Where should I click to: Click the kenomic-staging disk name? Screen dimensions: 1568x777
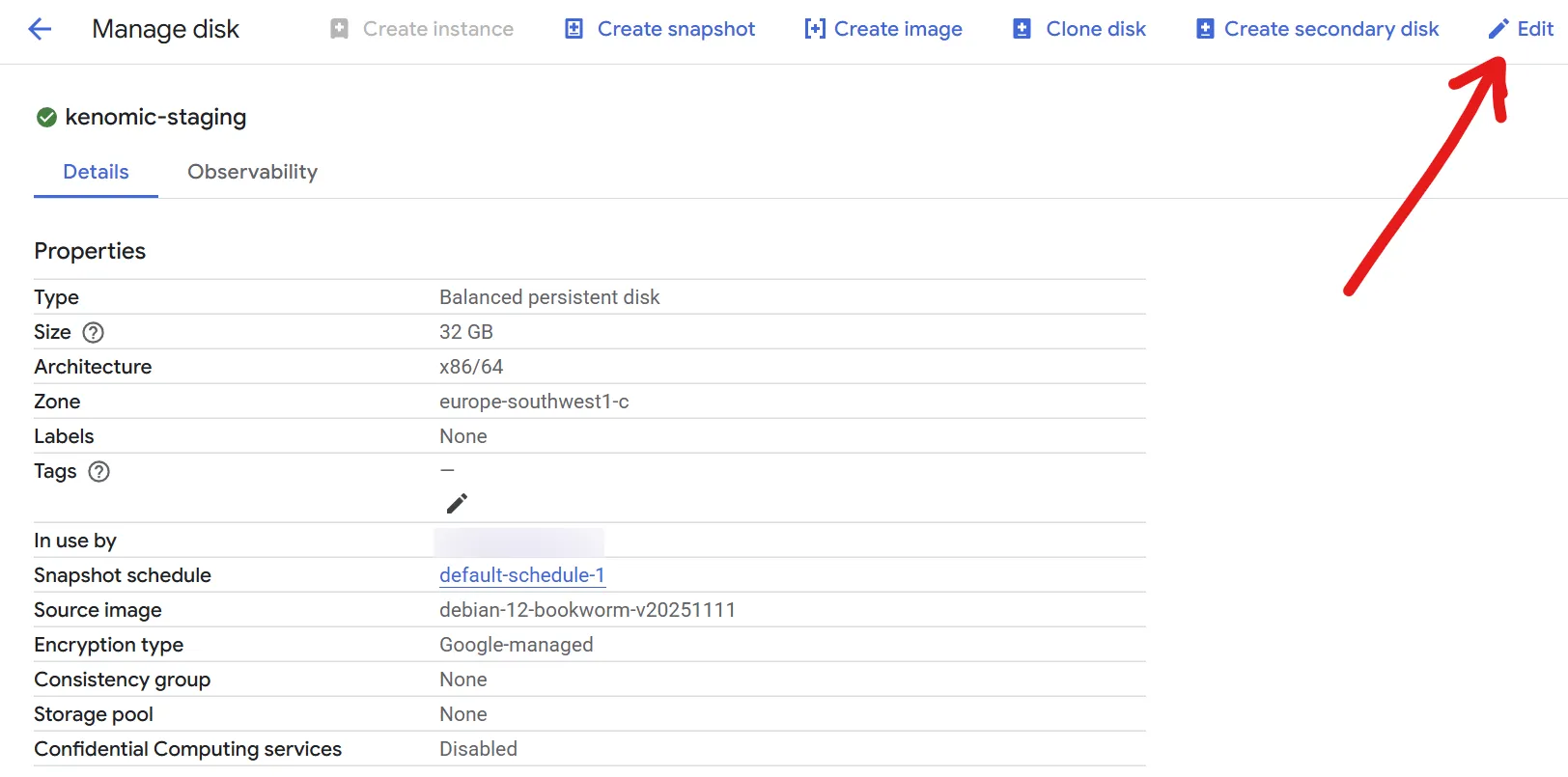[x=155, y=118]
